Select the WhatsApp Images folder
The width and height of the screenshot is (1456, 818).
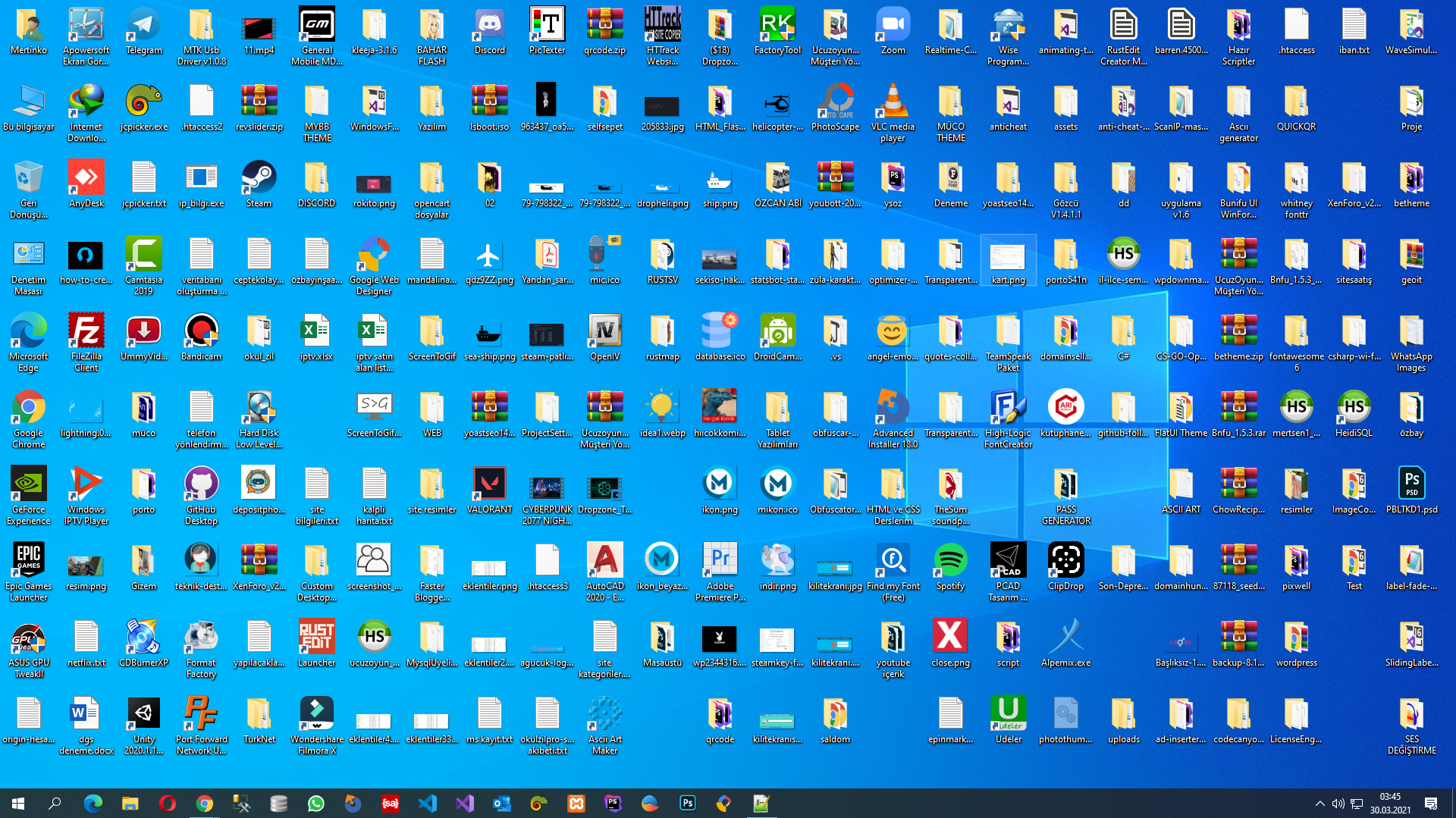tap(1412, 343)
